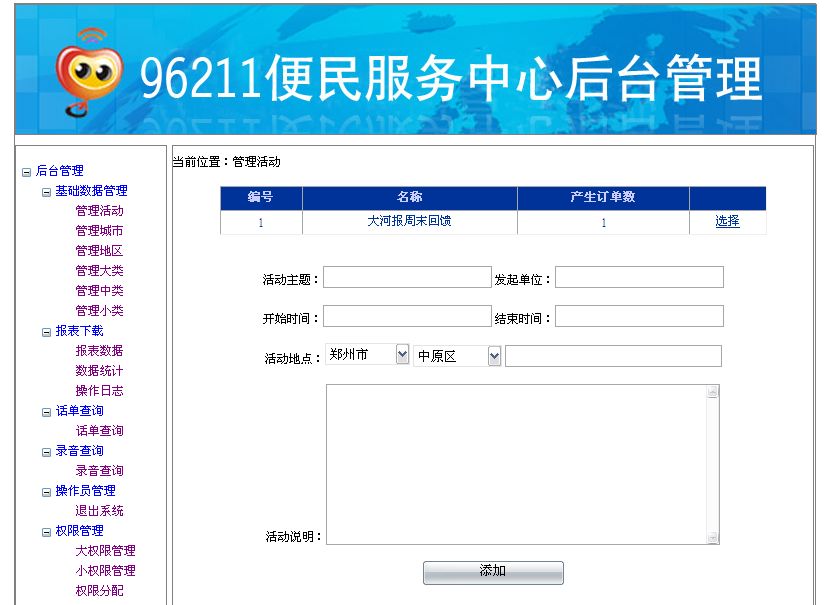
Task: Focus the 活动主题 input field
Action: [x=407, y=277]
